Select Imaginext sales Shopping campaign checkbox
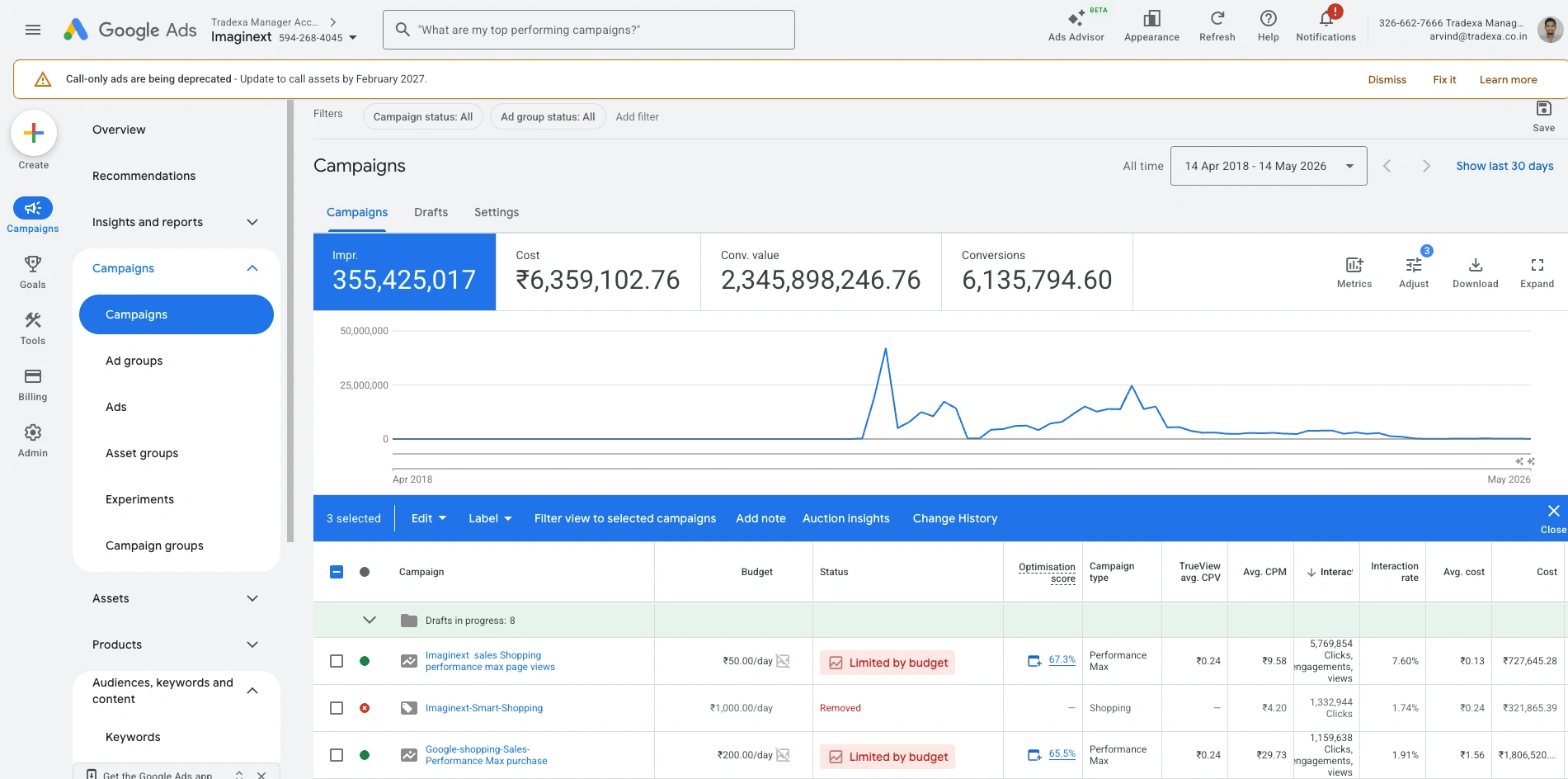1568x779 pixels. [x=337, y=661]
